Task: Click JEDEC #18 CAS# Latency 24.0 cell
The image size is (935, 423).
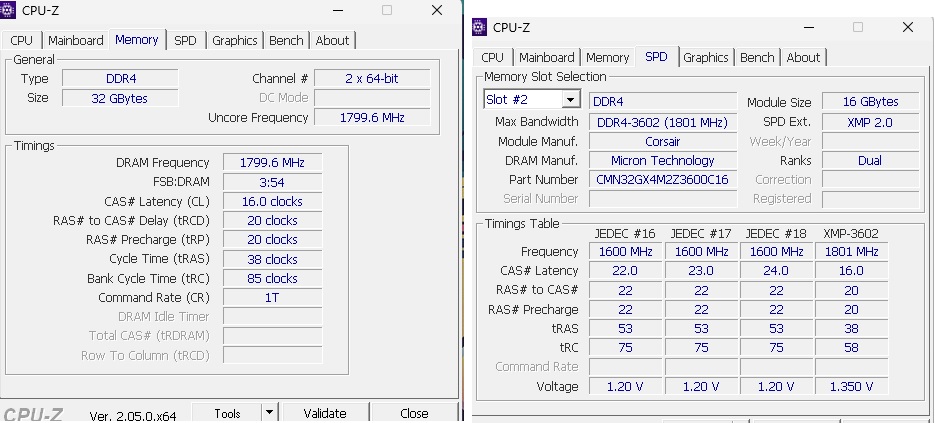Action: [776, 271]
